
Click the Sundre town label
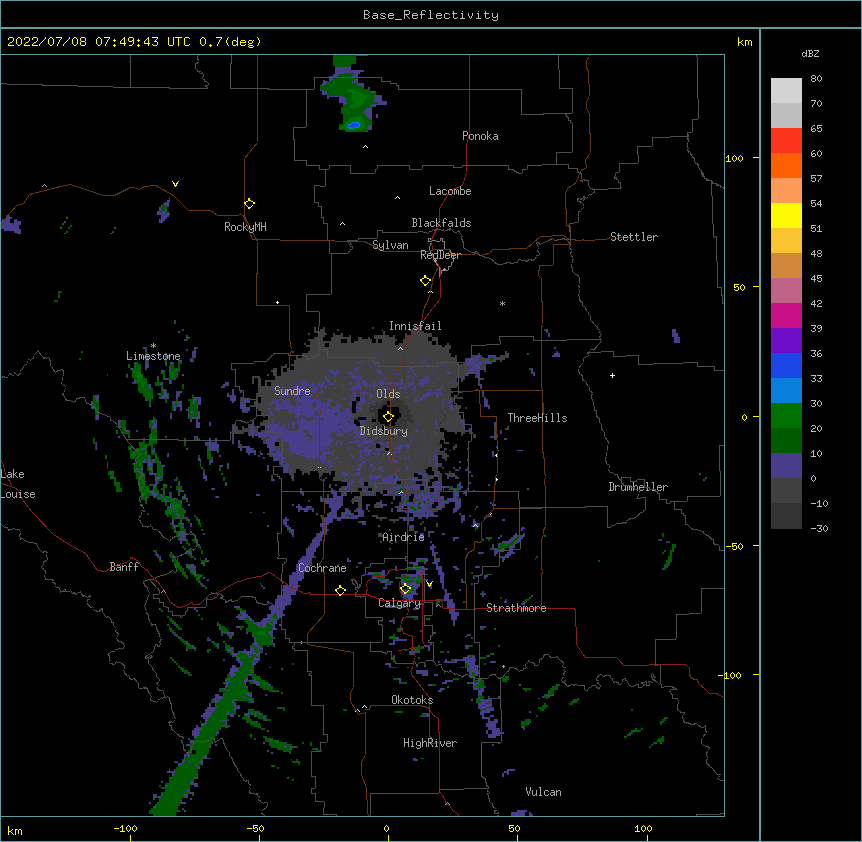[x=292, y=391]
